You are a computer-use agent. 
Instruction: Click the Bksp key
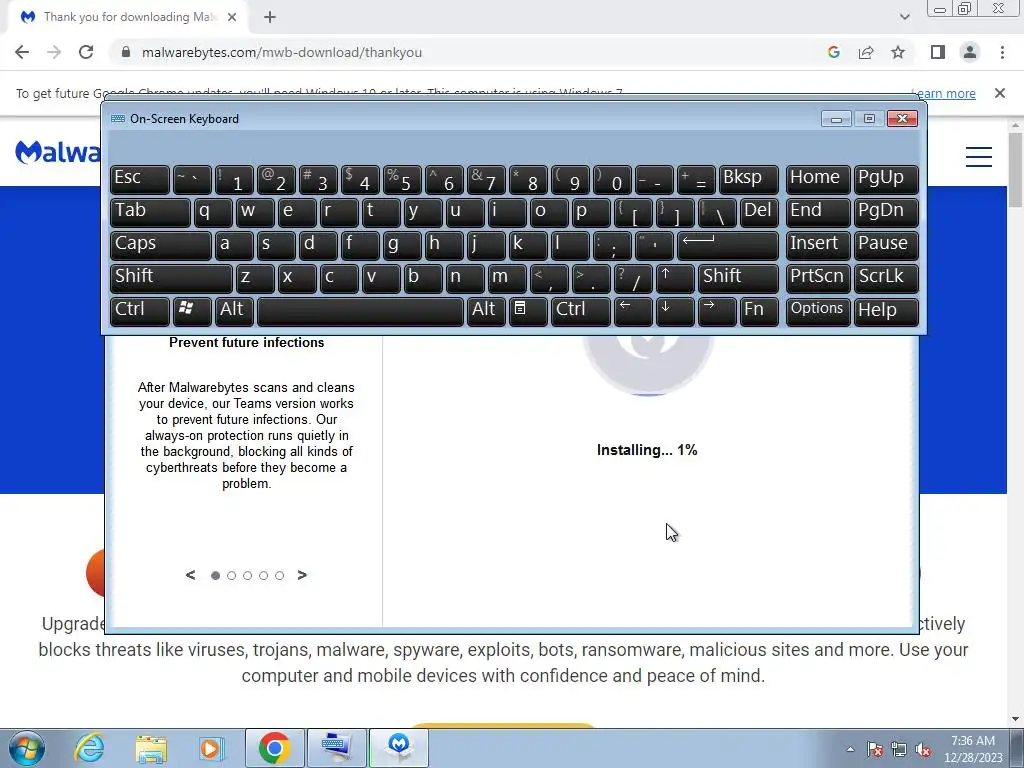point(748,179)
